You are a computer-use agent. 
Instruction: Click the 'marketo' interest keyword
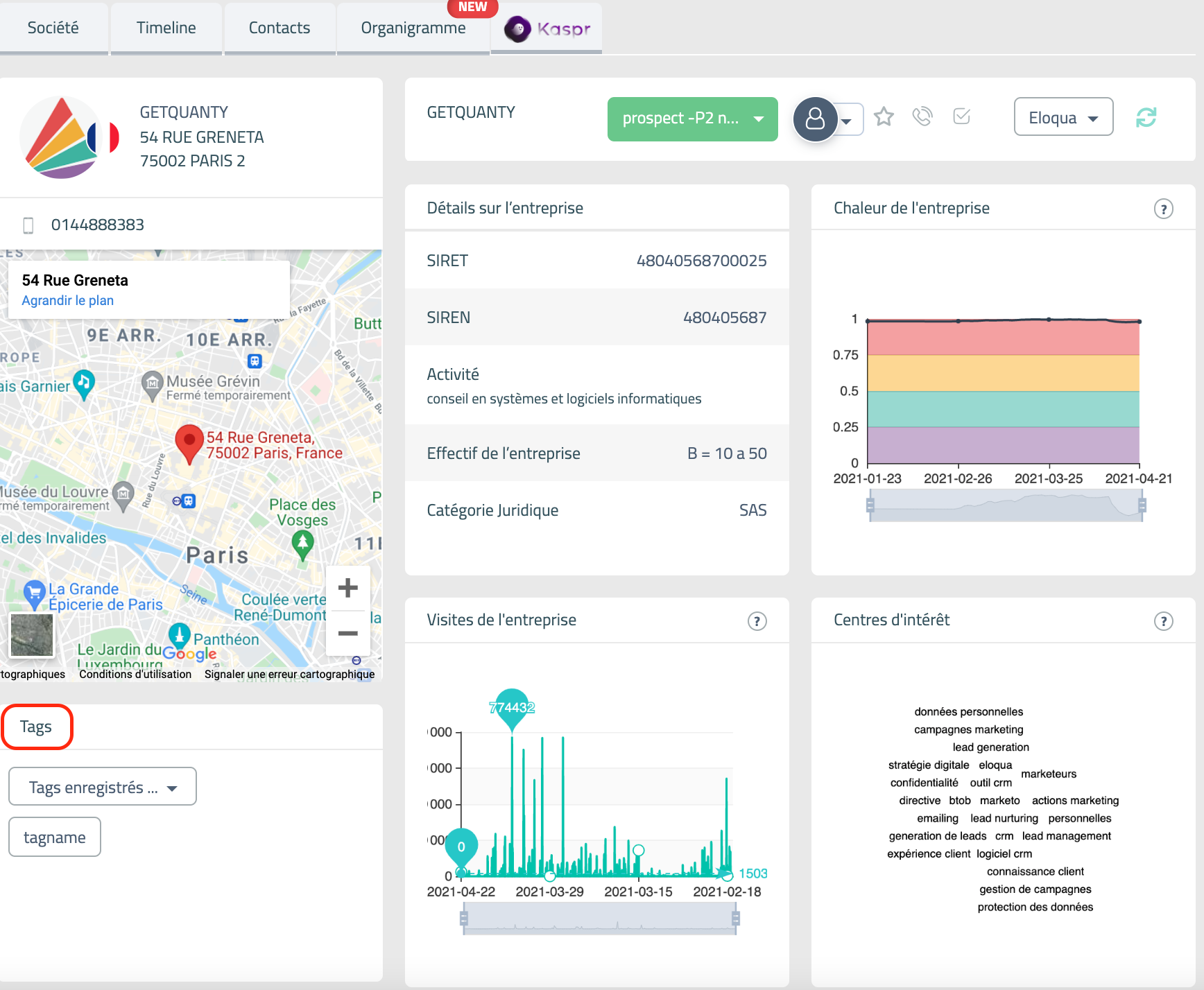click(999, 801)
